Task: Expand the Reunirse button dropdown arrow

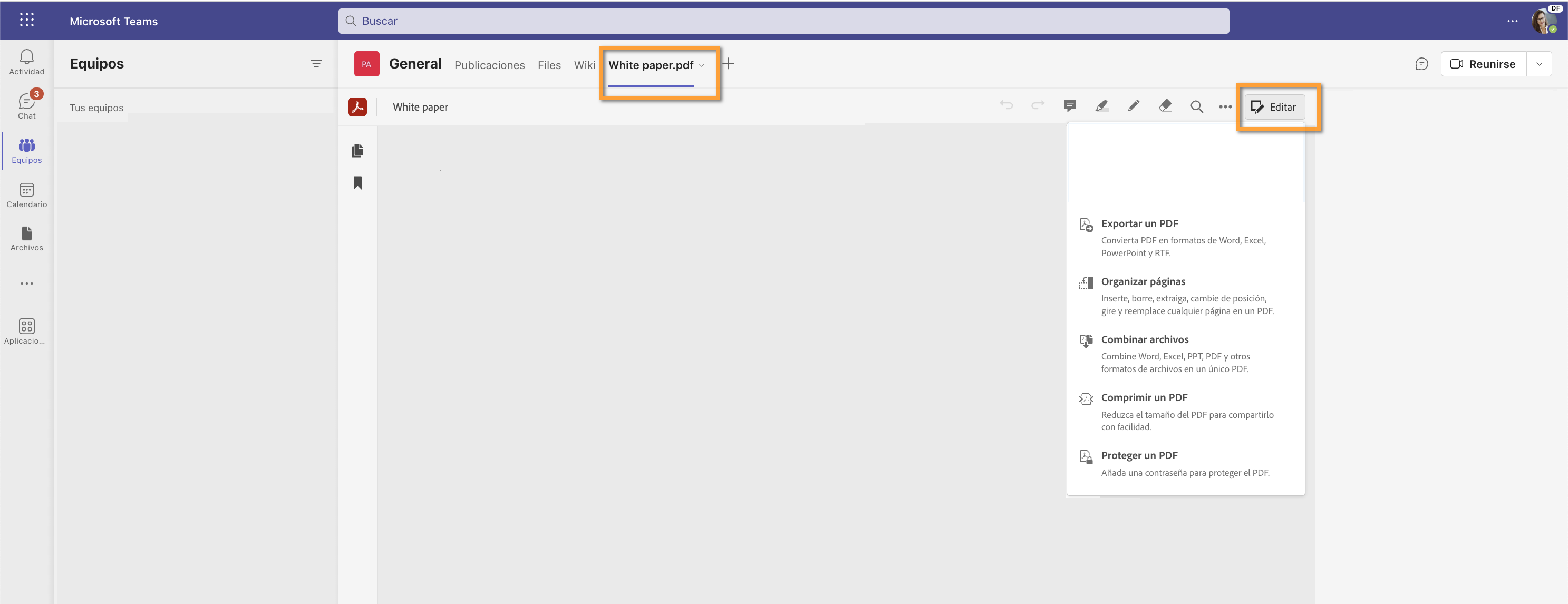Action: pyautogui.click(x=1540, y=63)
